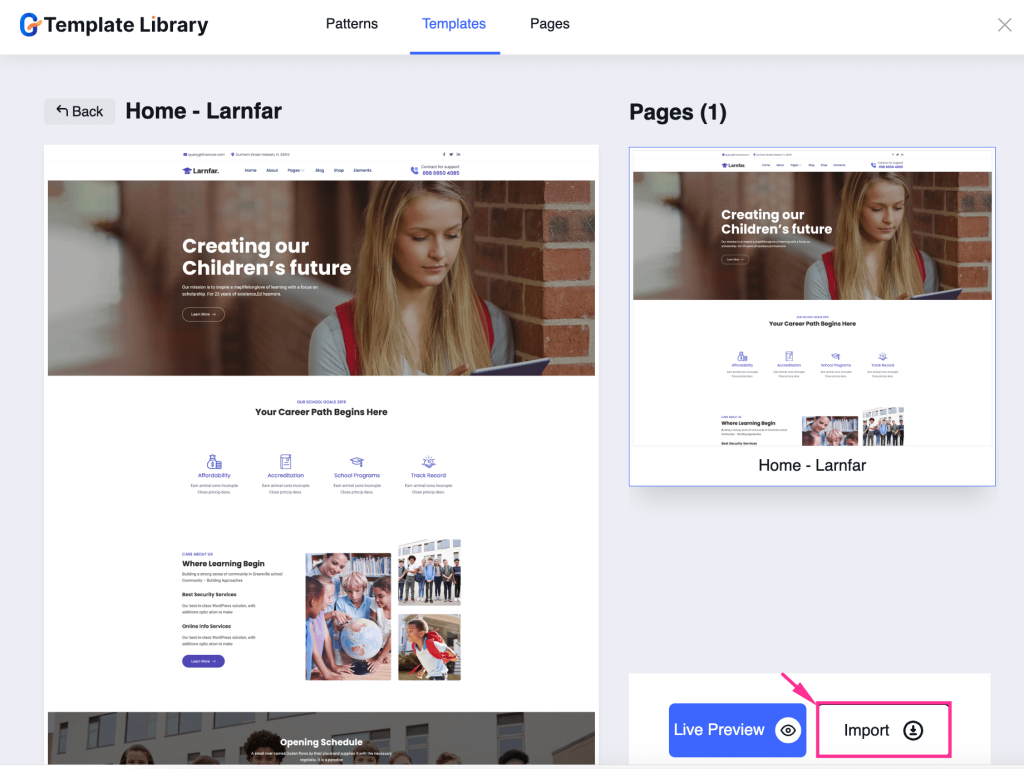The height and width of the screenshot is (769, 1024).
Task: Click the Template Library logo icon
Action: 31,24
